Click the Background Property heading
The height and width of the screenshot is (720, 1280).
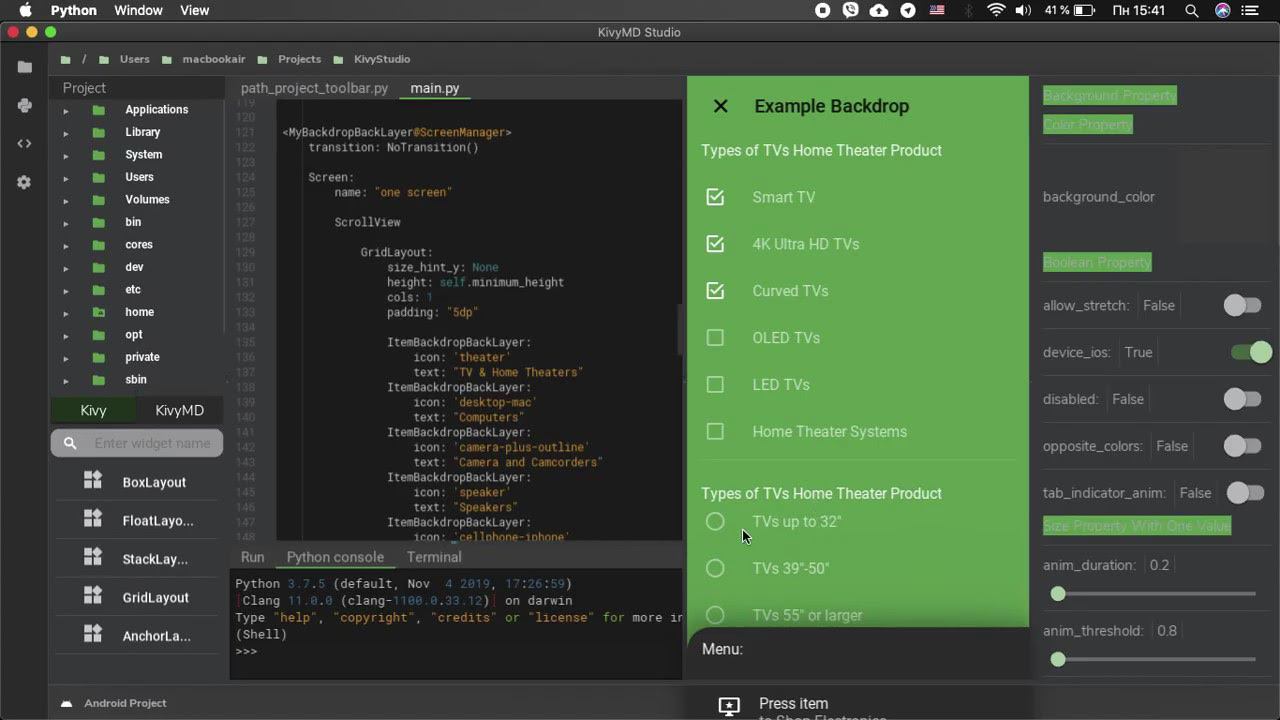(x=1110, y=96)
